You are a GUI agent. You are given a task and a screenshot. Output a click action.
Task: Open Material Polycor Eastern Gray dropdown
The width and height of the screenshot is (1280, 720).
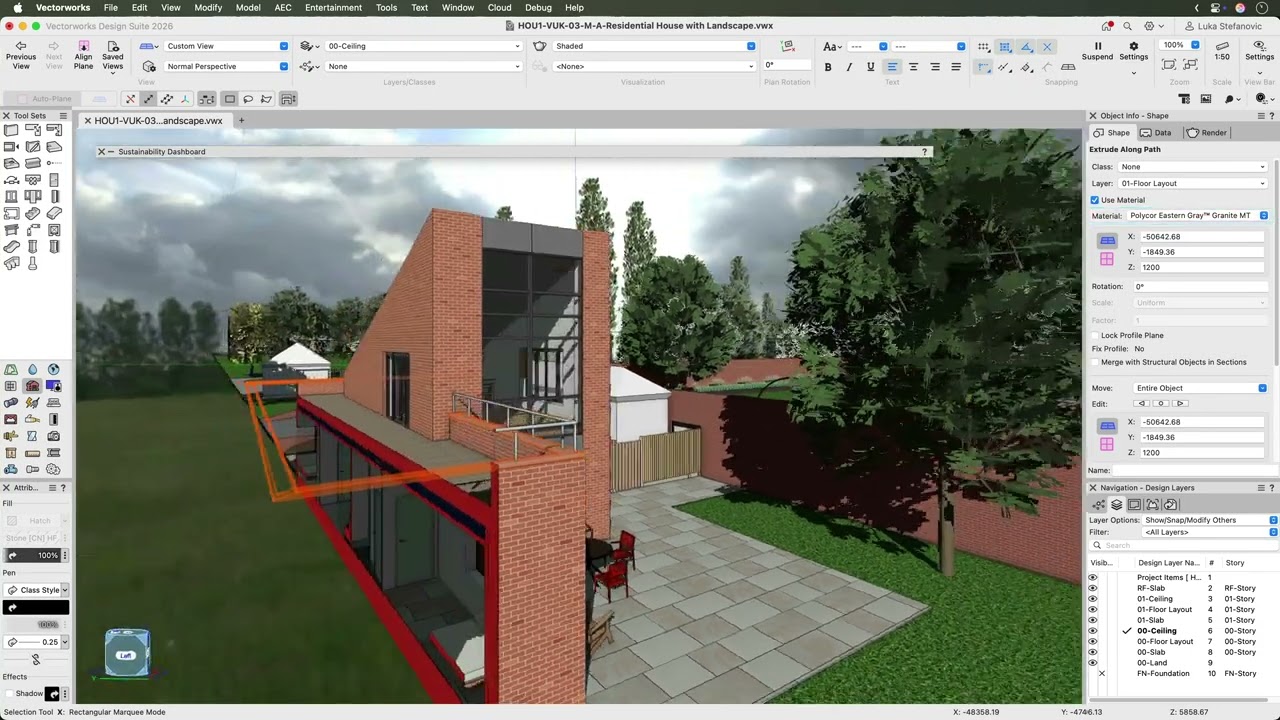click(x=1198, y=216)
